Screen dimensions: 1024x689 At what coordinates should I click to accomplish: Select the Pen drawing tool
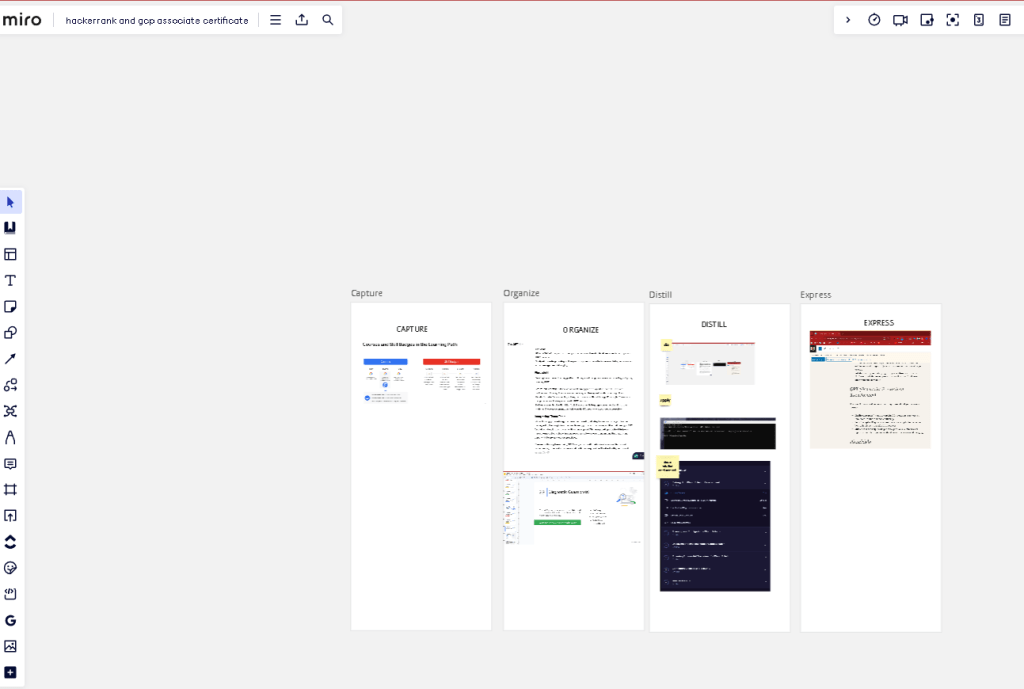[10, 437]
